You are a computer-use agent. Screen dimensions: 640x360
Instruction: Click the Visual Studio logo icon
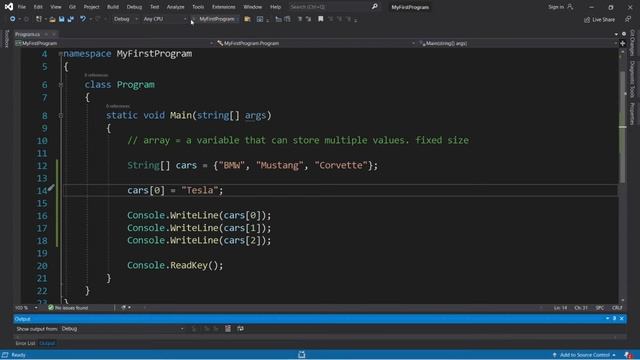(9, 7)
